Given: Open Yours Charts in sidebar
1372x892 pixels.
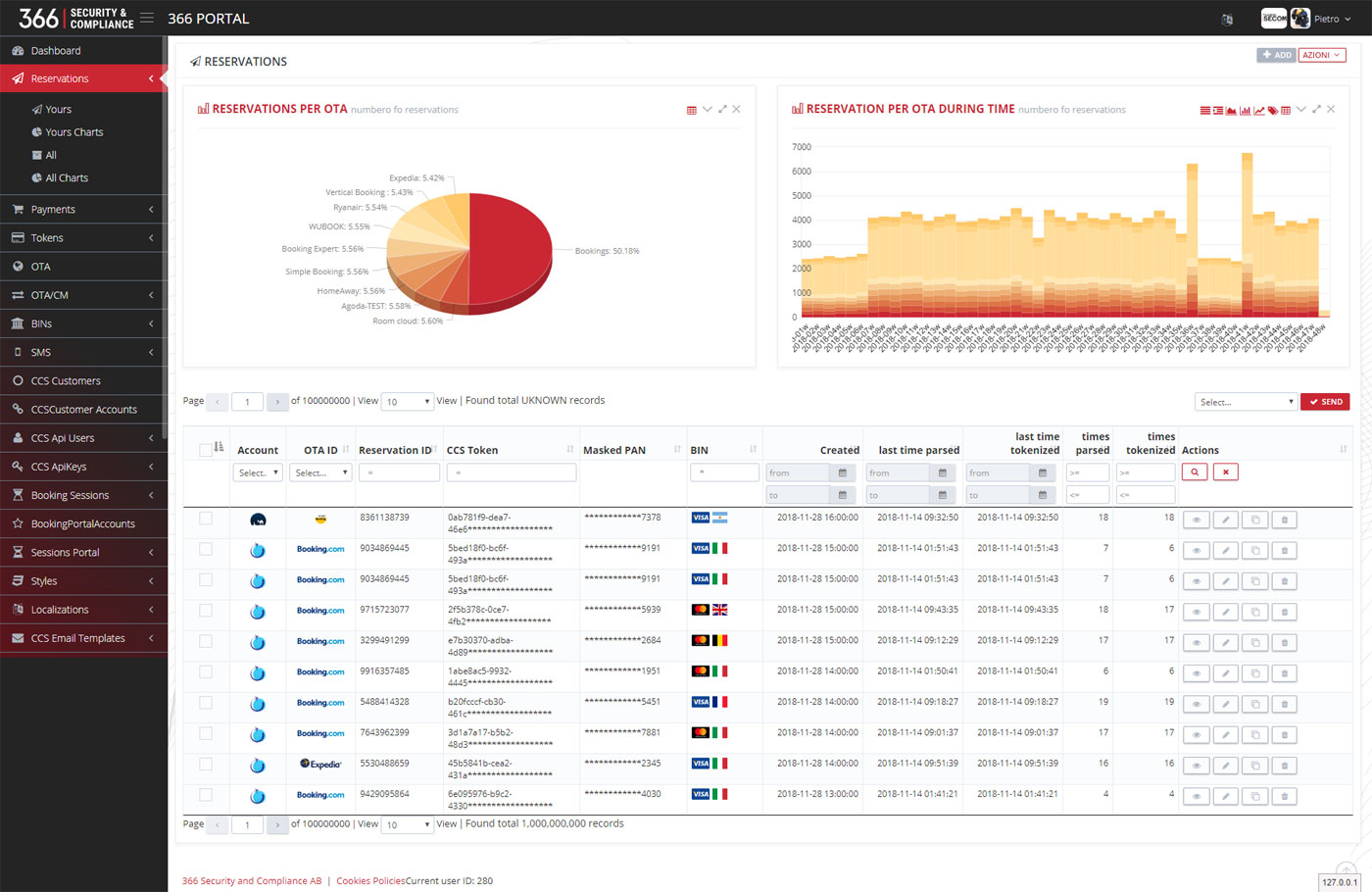Looking at the screenshot, I should point(74,132).
